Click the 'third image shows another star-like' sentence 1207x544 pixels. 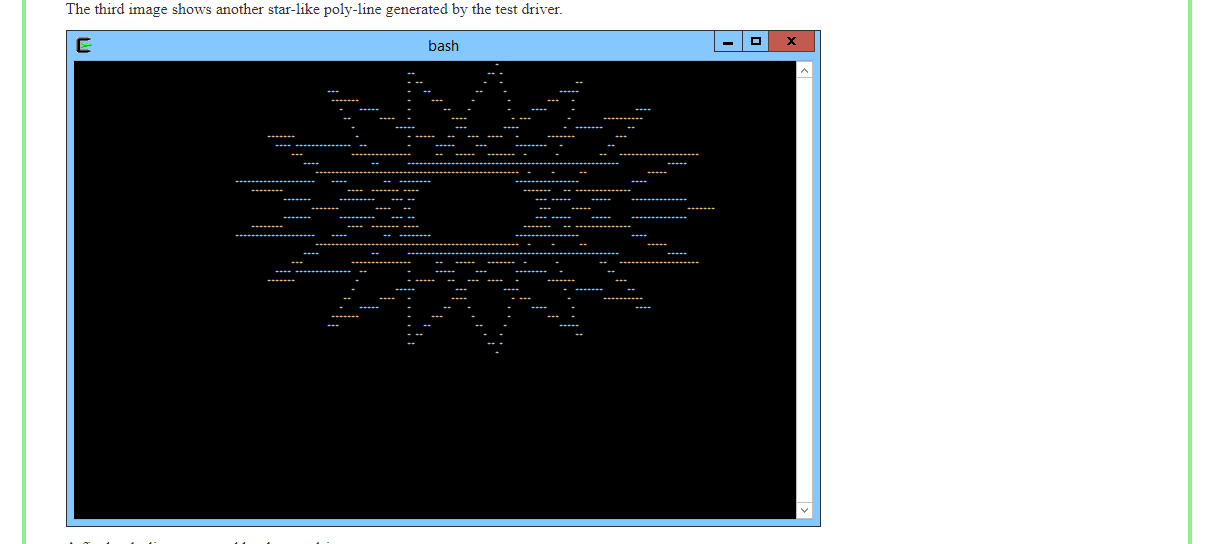[x=314, y=9]
